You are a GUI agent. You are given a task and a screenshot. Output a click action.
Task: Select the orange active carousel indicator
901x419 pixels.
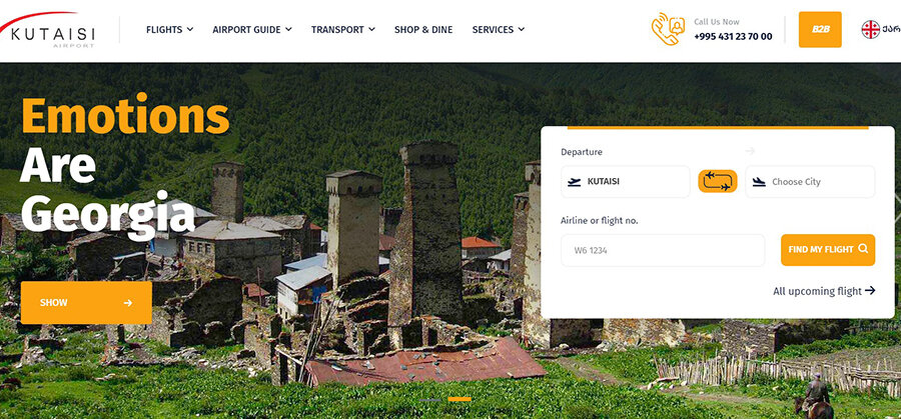[460, 399]
